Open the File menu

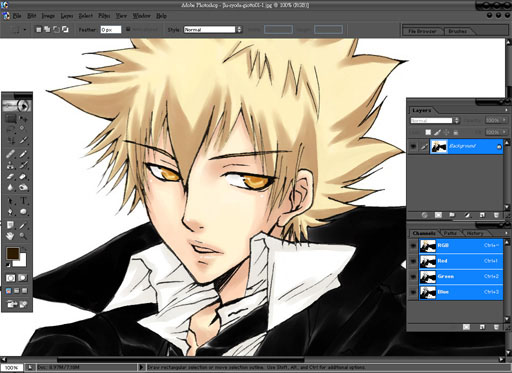[x=17, y=16]
